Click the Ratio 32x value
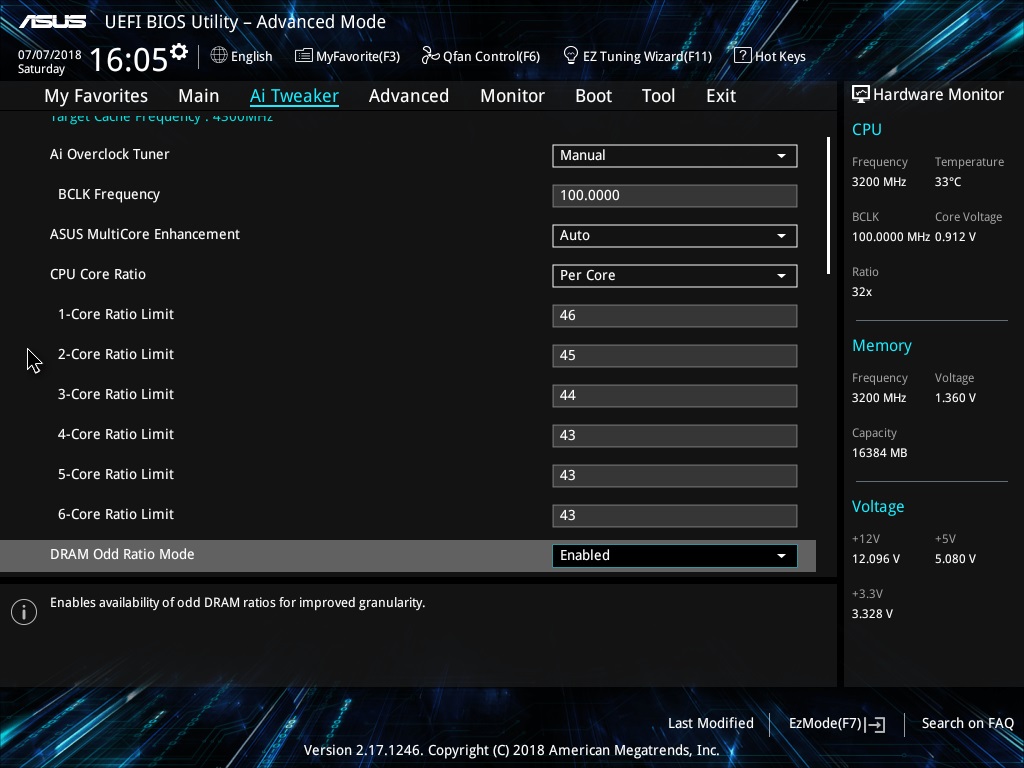 click(x=862, y=291)
